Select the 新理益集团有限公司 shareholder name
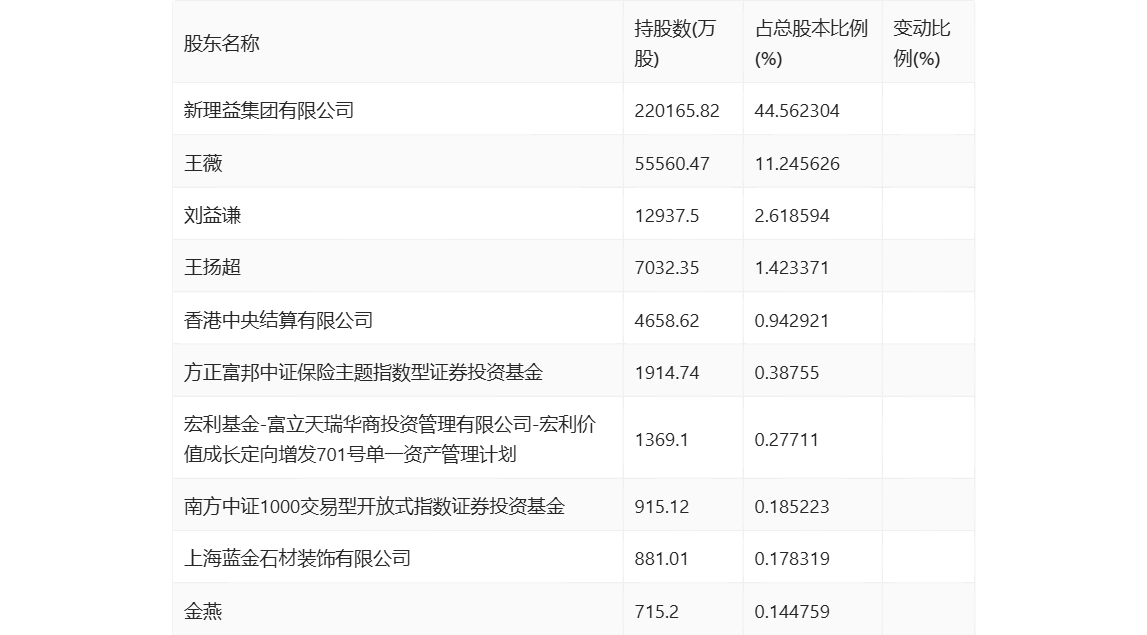Viewport: 1147px width, 635px height. pos(269,110)
